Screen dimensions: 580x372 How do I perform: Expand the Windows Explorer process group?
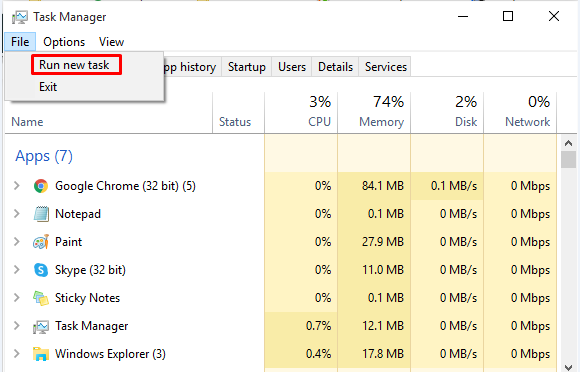[17, 354]
